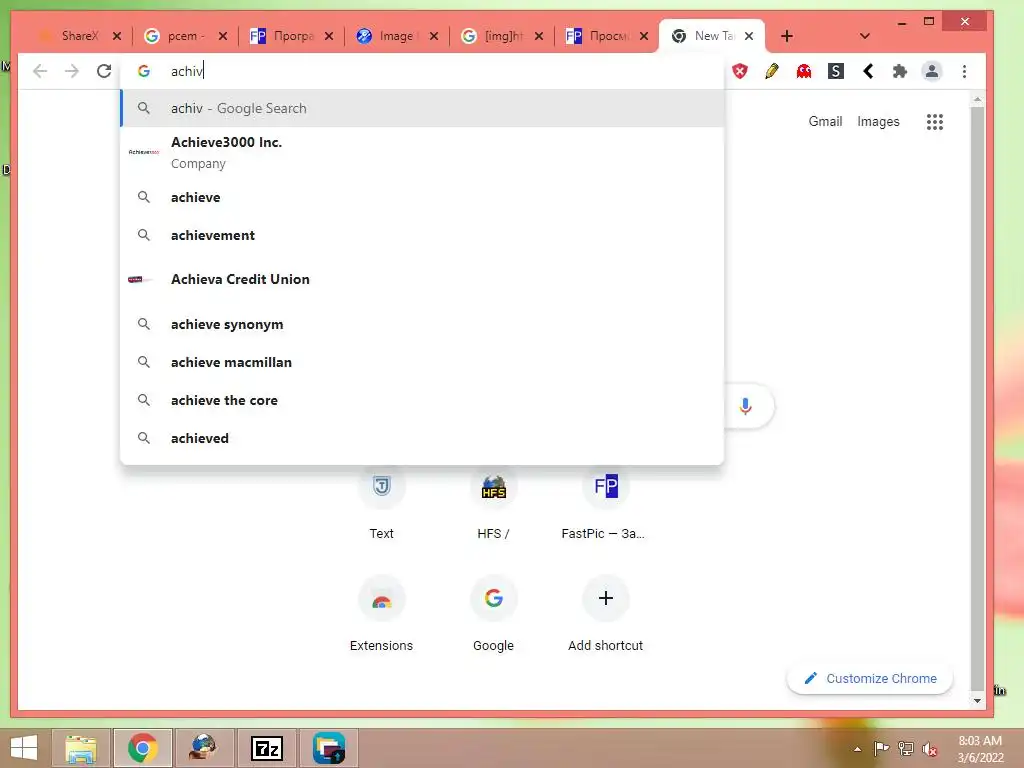Open a new tab with plus button
The width and height of the screenshot is (1024, 768).
(x=787, y=36)
